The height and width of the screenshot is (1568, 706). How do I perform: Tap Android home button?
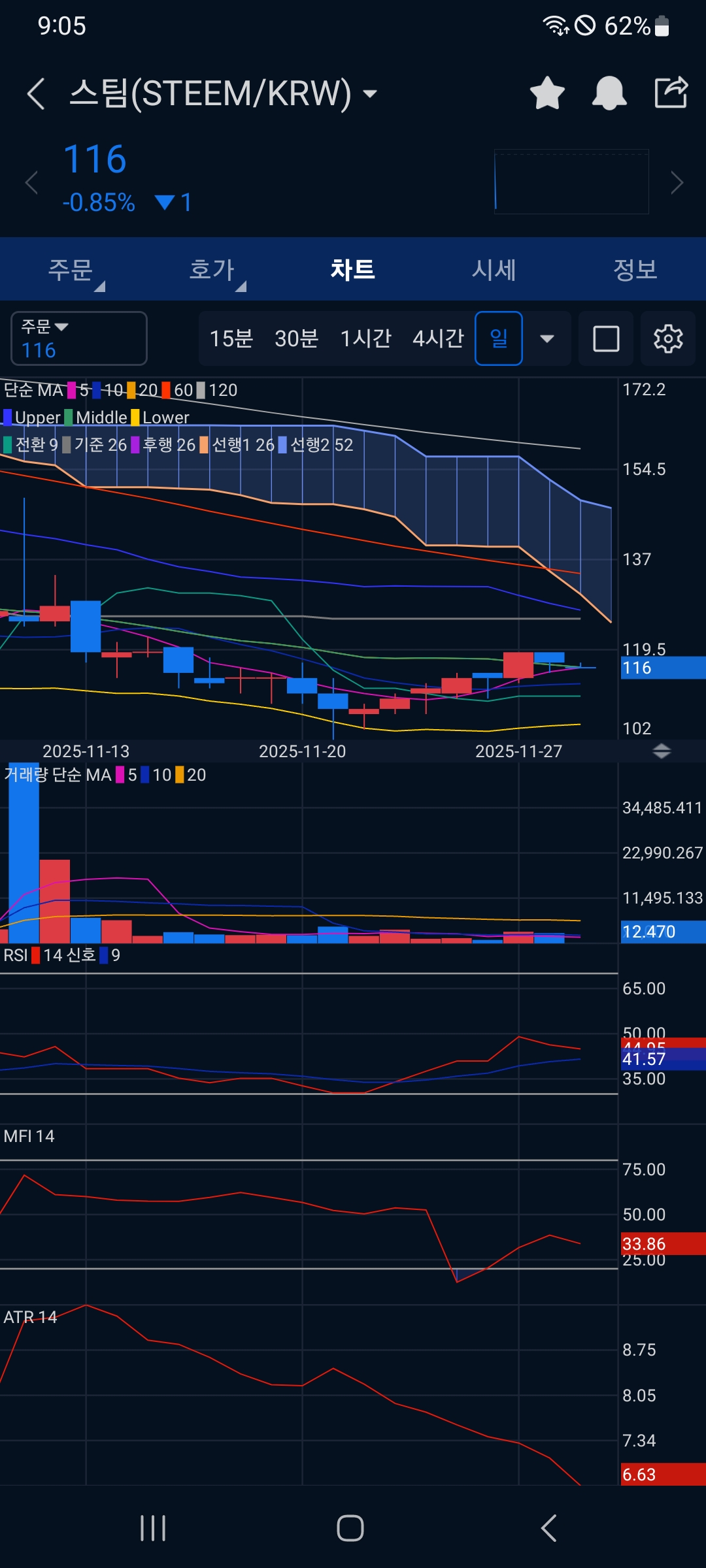coord(350,1528)
